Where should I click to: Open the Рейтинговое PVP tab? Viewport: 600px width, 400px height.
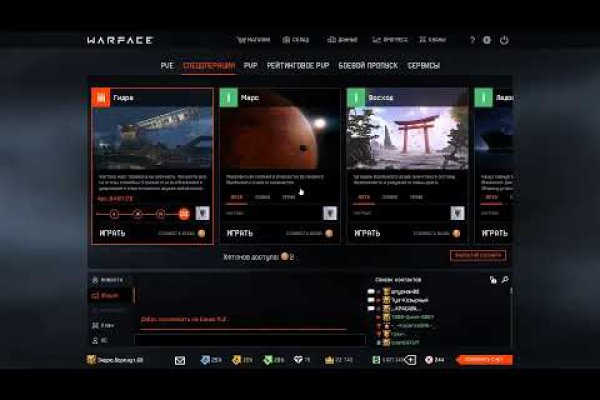pyautogui.click(x=297, y=66)
